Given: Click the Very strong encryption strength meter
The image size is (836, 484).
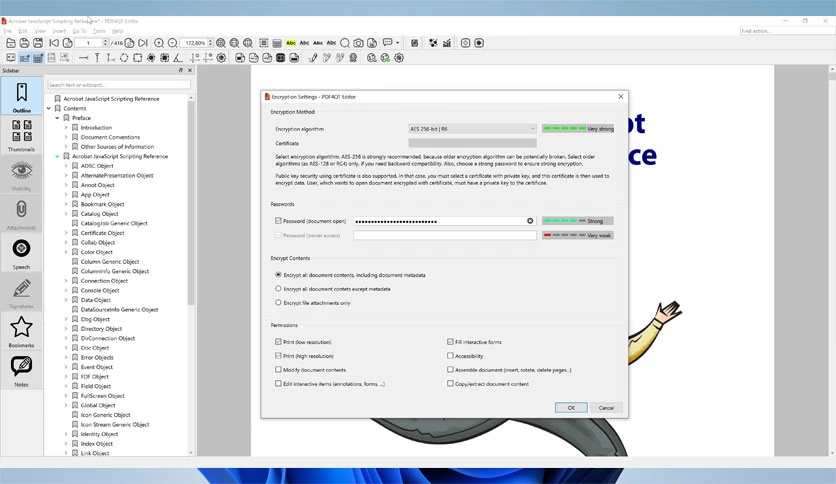Looking at the screenshot, I should (x=578, y=129).
